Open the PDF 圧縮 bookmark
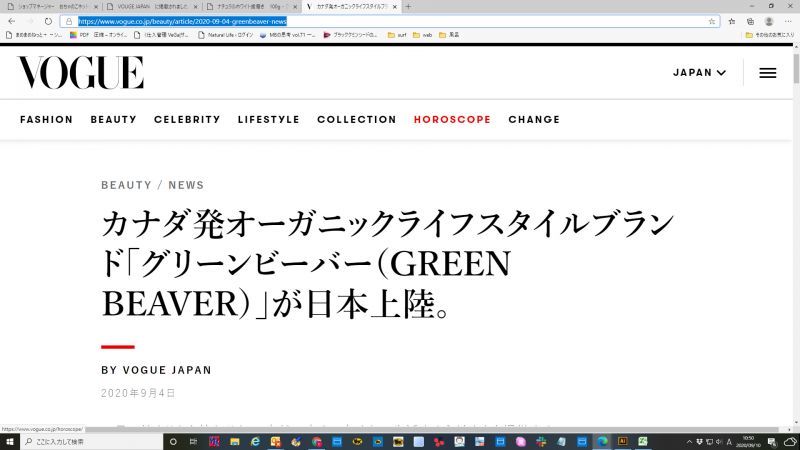 click(x=98, y=35)
